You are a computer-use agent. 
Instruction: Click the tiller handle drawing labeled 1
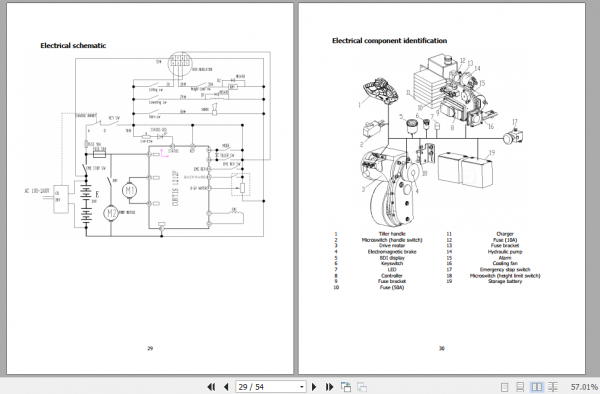[380, 90]
